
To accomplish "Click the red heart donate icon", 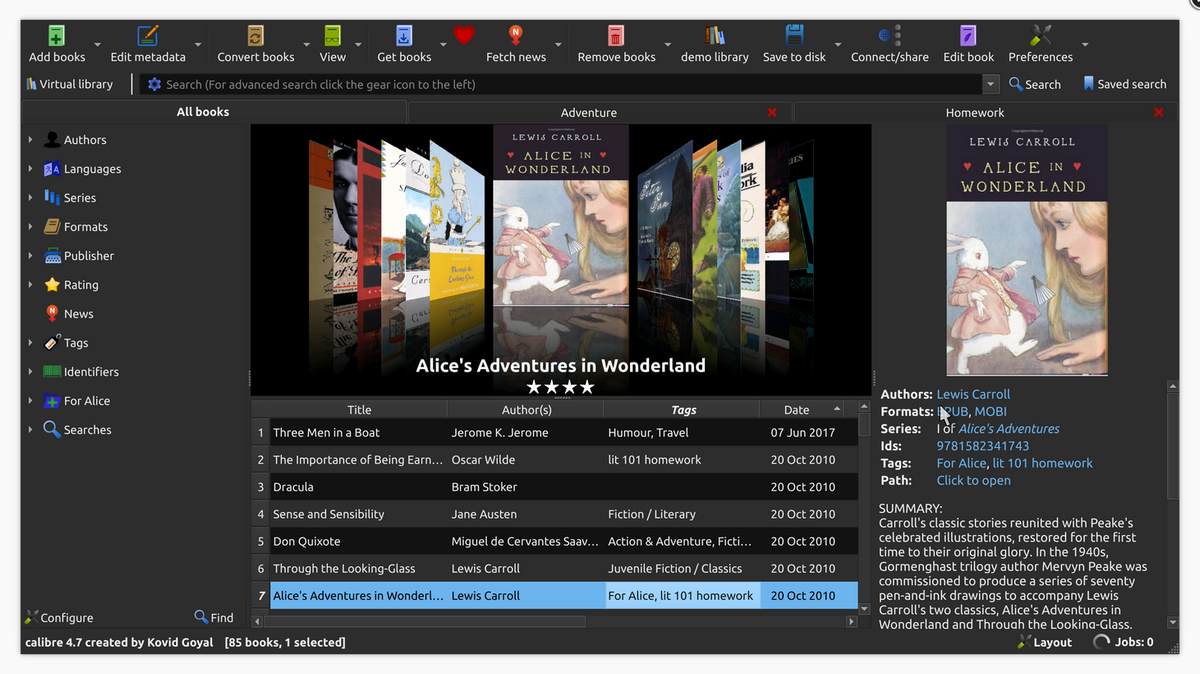I will click(x=464, y=36).
